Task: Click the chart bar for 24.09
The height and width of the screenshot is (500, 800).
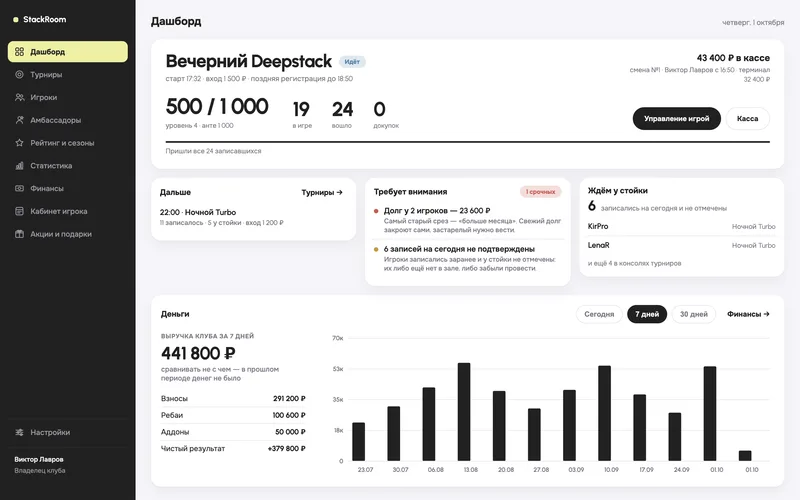Action: click(x=674, y=437)
